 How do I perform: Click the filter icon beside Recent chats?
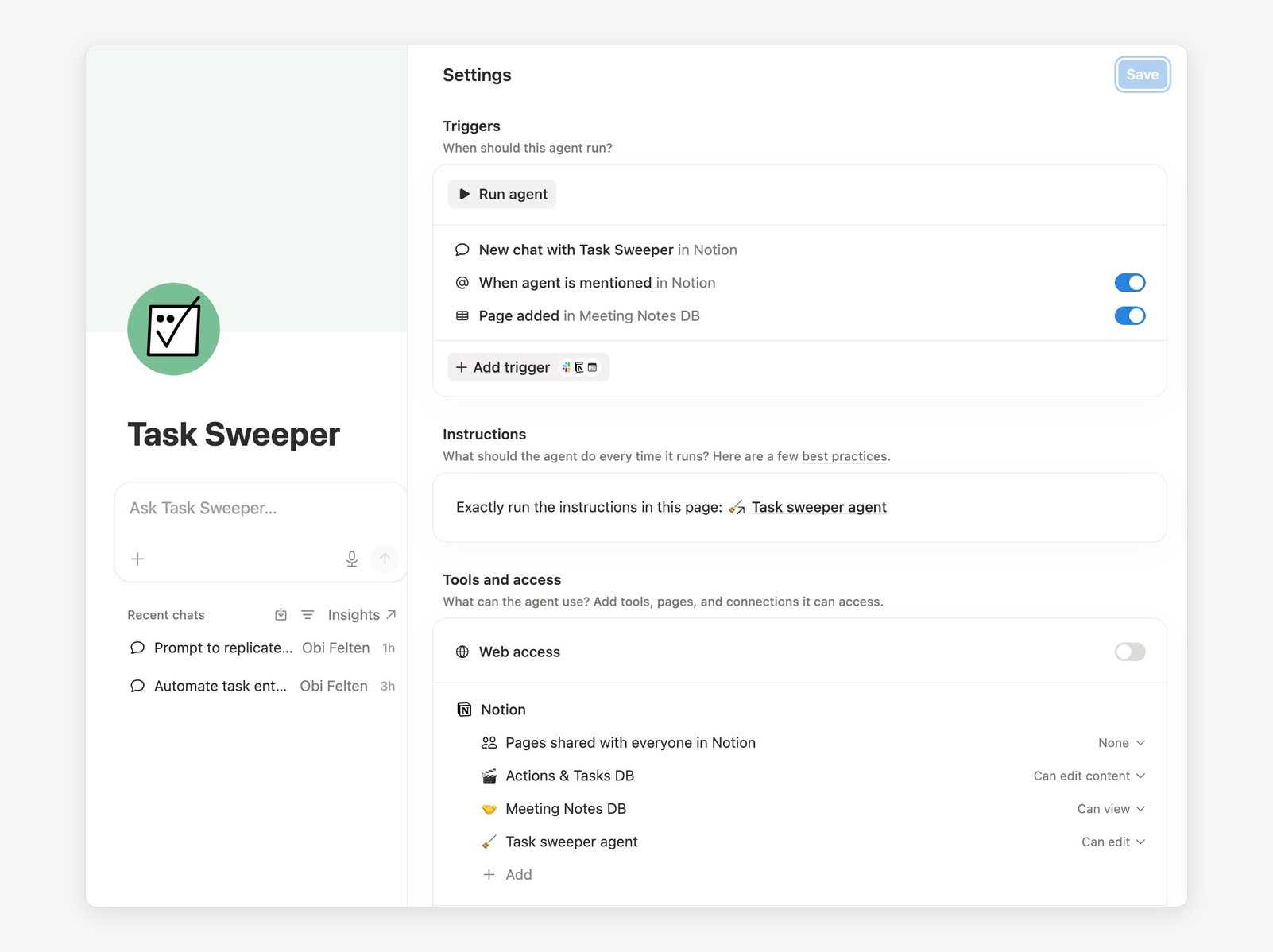(x=308, y=615)
